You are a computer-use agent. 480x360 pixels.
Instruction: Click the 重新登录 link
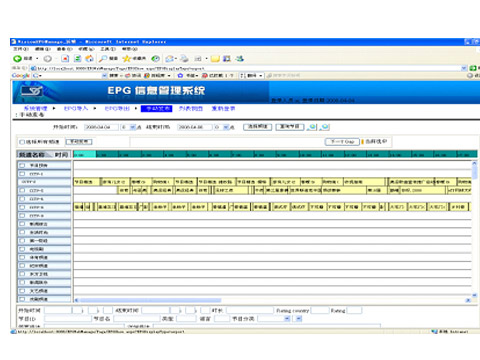pos(223,108)
